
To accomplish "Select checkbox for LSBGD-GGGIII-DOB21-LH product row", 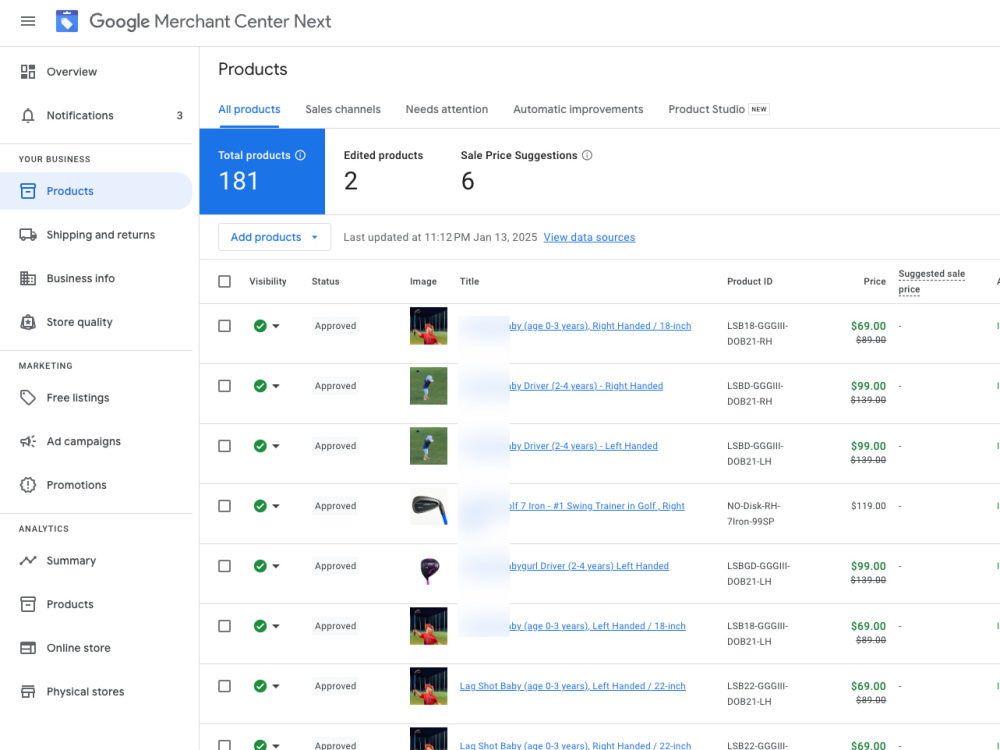I will point(224,566).
